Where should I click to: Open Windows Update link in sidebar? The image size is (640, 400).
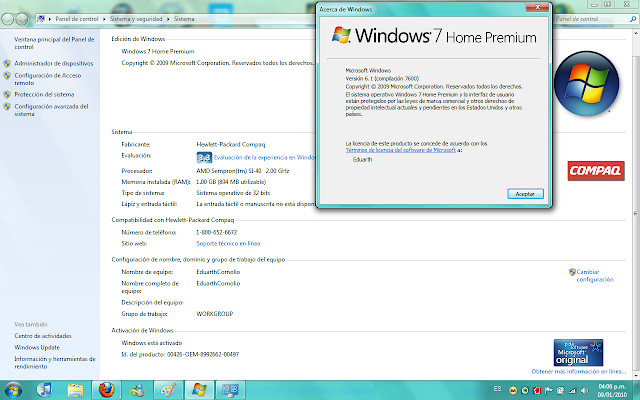pos(37,347)
